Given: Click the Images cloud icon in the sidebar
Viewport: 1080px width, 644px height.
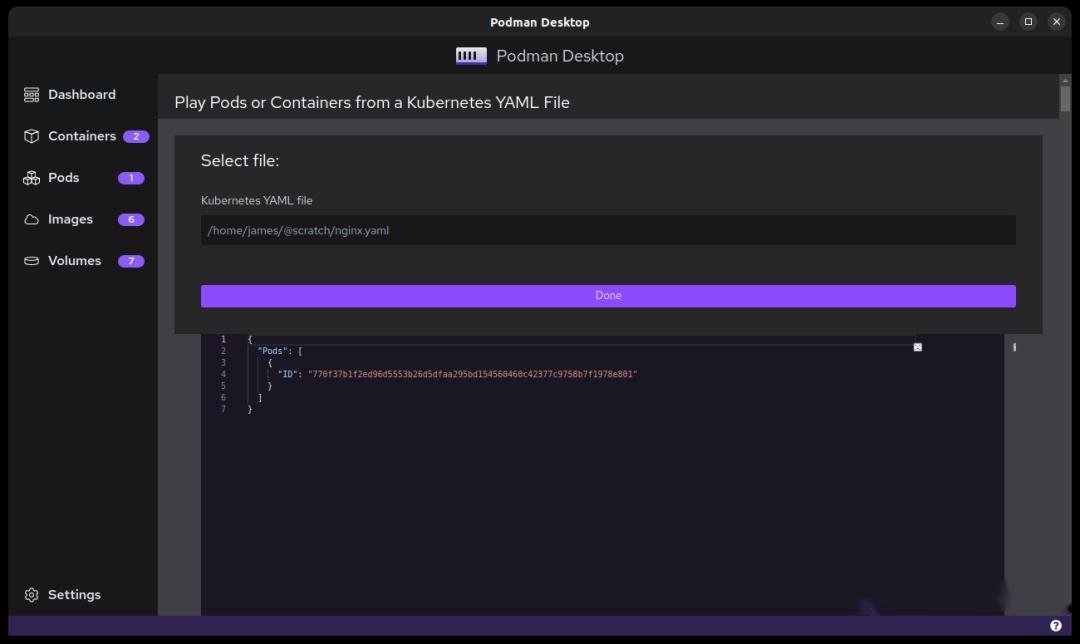Looking at the screenshot, I should 30,219.
